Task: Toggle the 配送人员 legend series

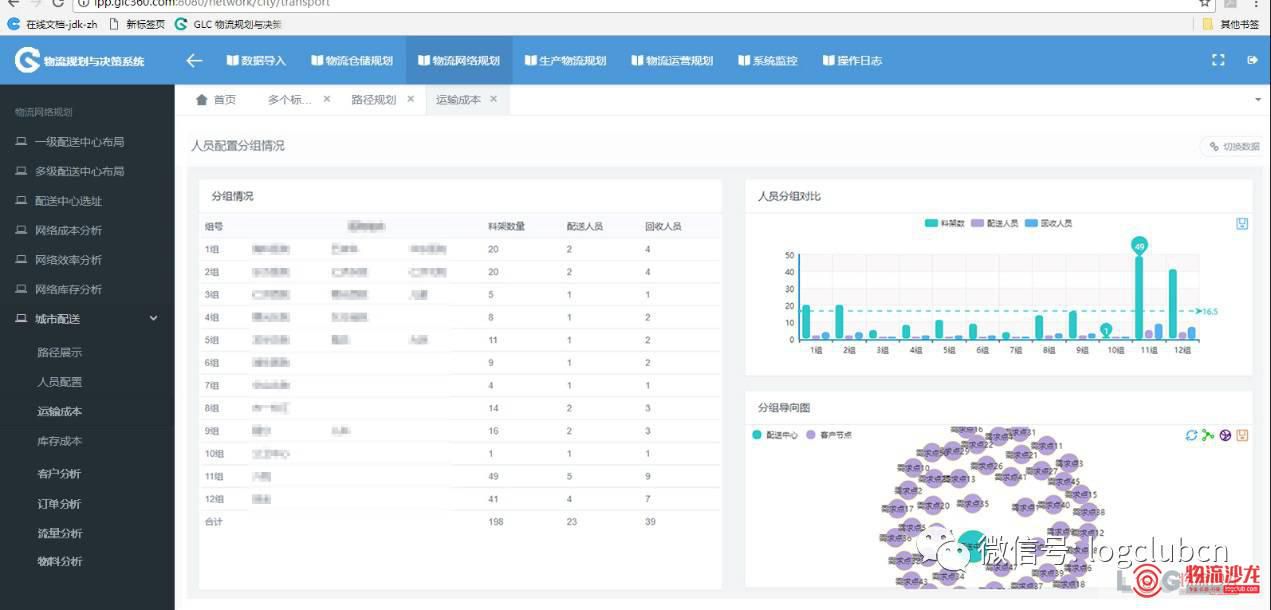Action: [x=994, y=223]
